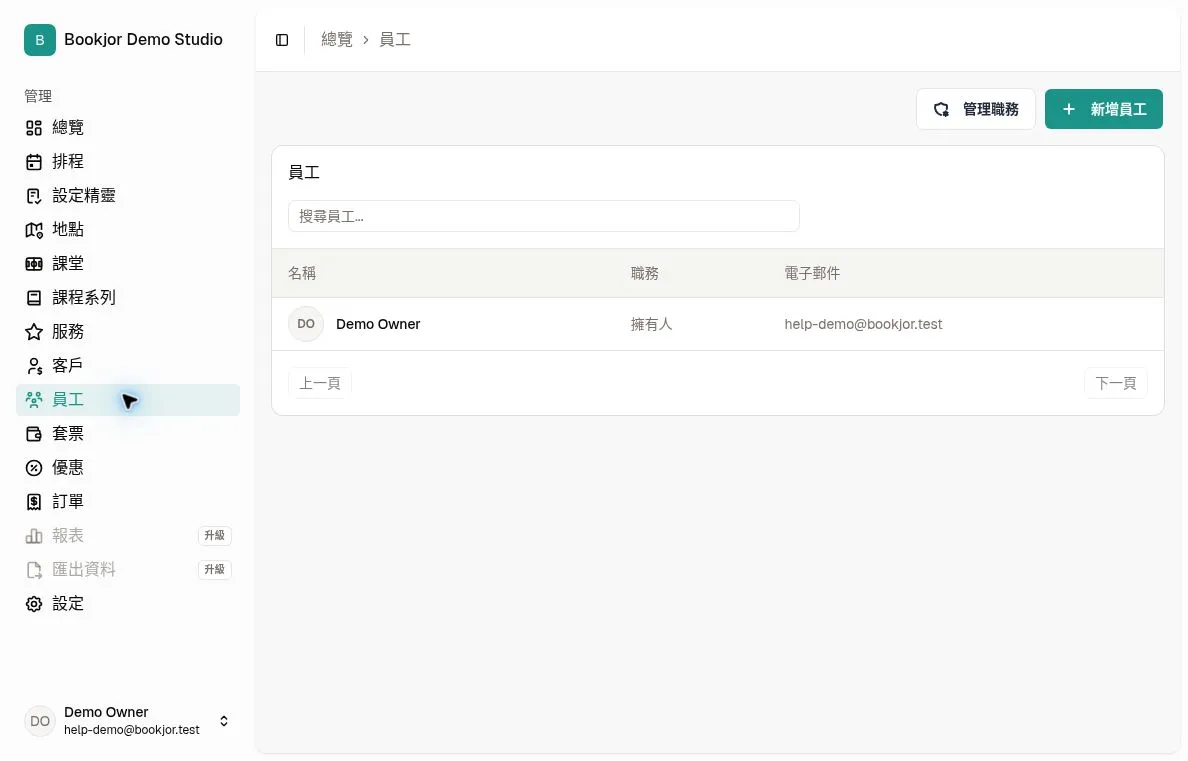Screen dimensions: 1188x761
Task: Click the 員工 staff icon
Action: (x=33, y=400)
